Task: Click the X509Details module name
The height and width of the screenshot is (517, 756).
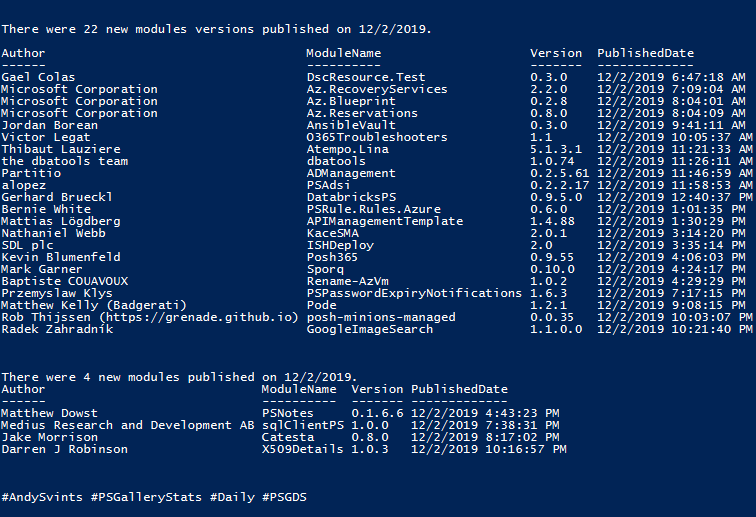Action: pyautogui.click(x=303, y=449)
